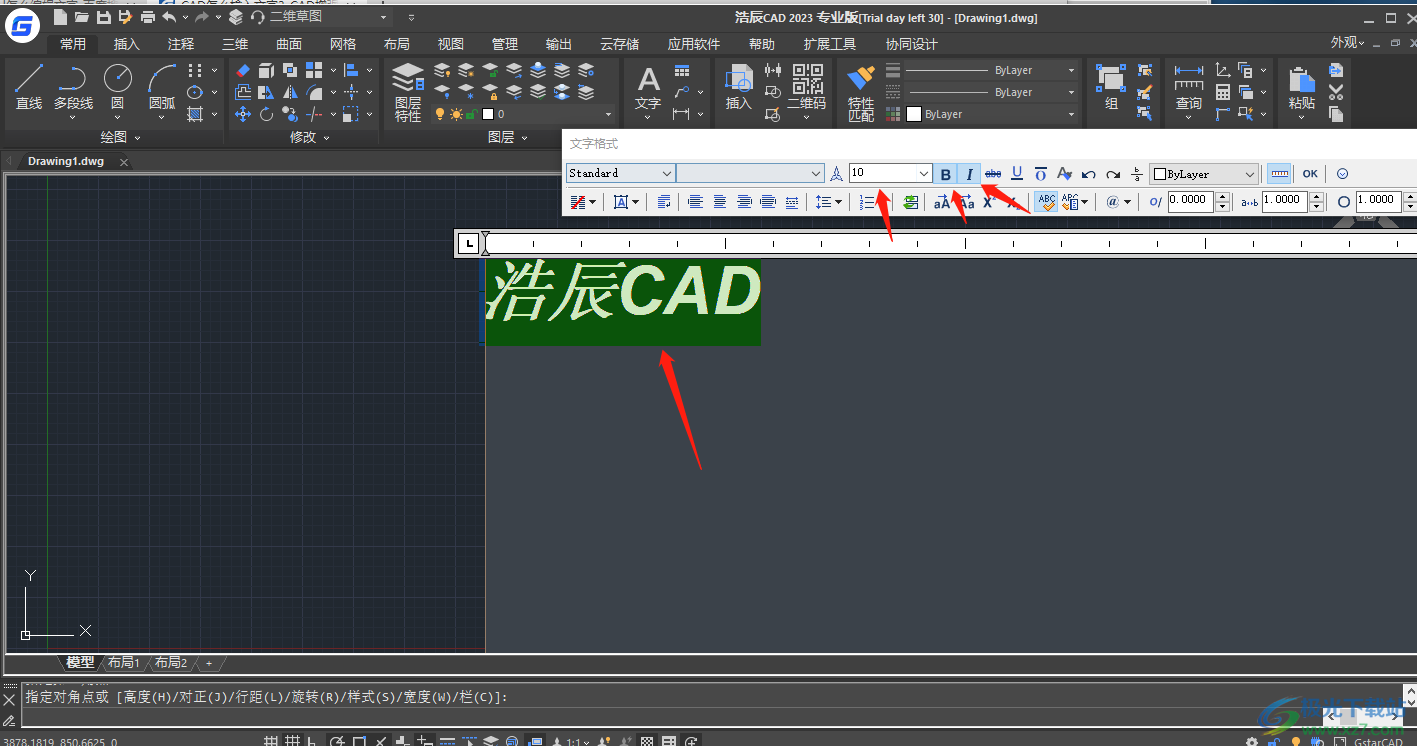This screenshot has height=746, width=1417.
Task: Click the GstarCAD application logo button
Action: point(22,25)
